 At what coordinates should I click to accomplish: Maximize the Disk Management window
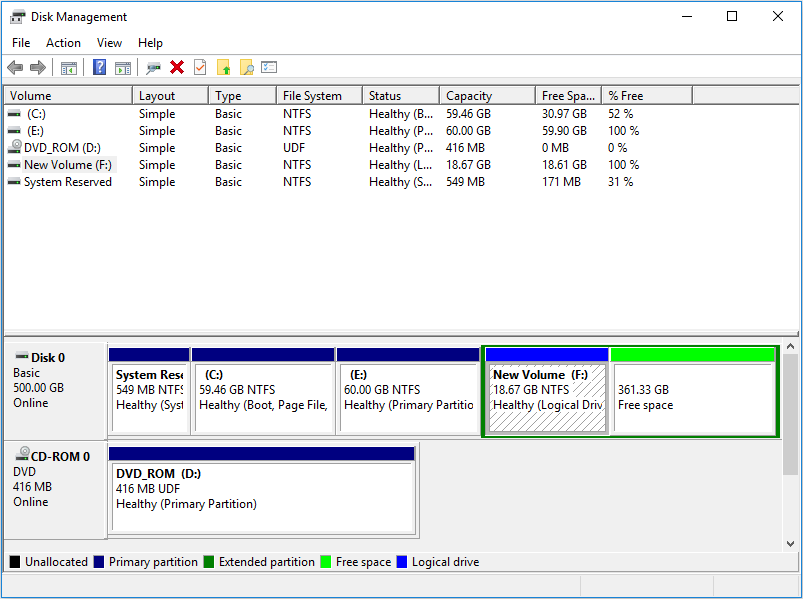[x=732, y=16]
